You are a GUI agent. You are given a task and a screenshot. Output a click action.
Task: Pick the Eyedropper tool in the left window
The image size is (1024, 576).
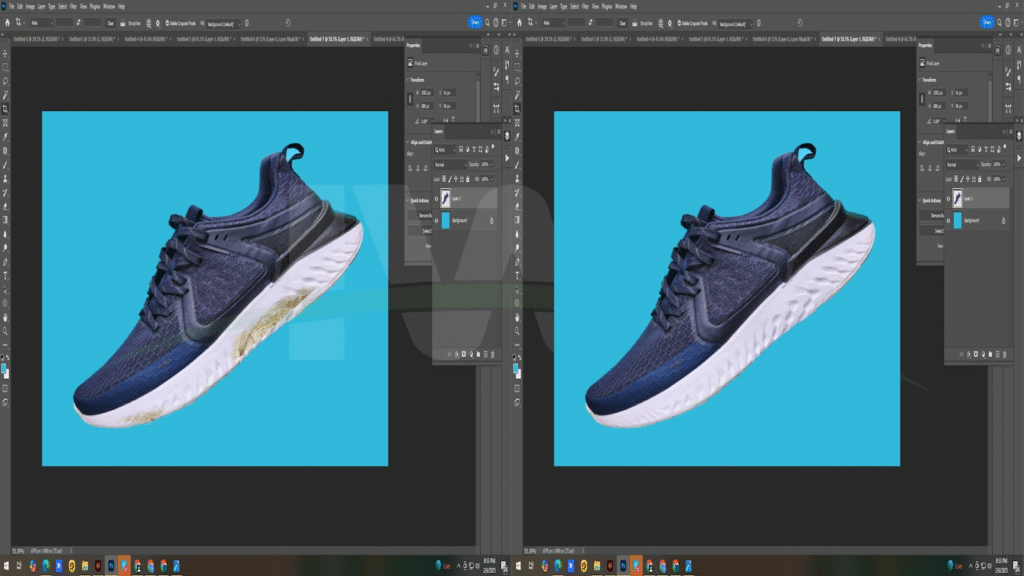6,136
